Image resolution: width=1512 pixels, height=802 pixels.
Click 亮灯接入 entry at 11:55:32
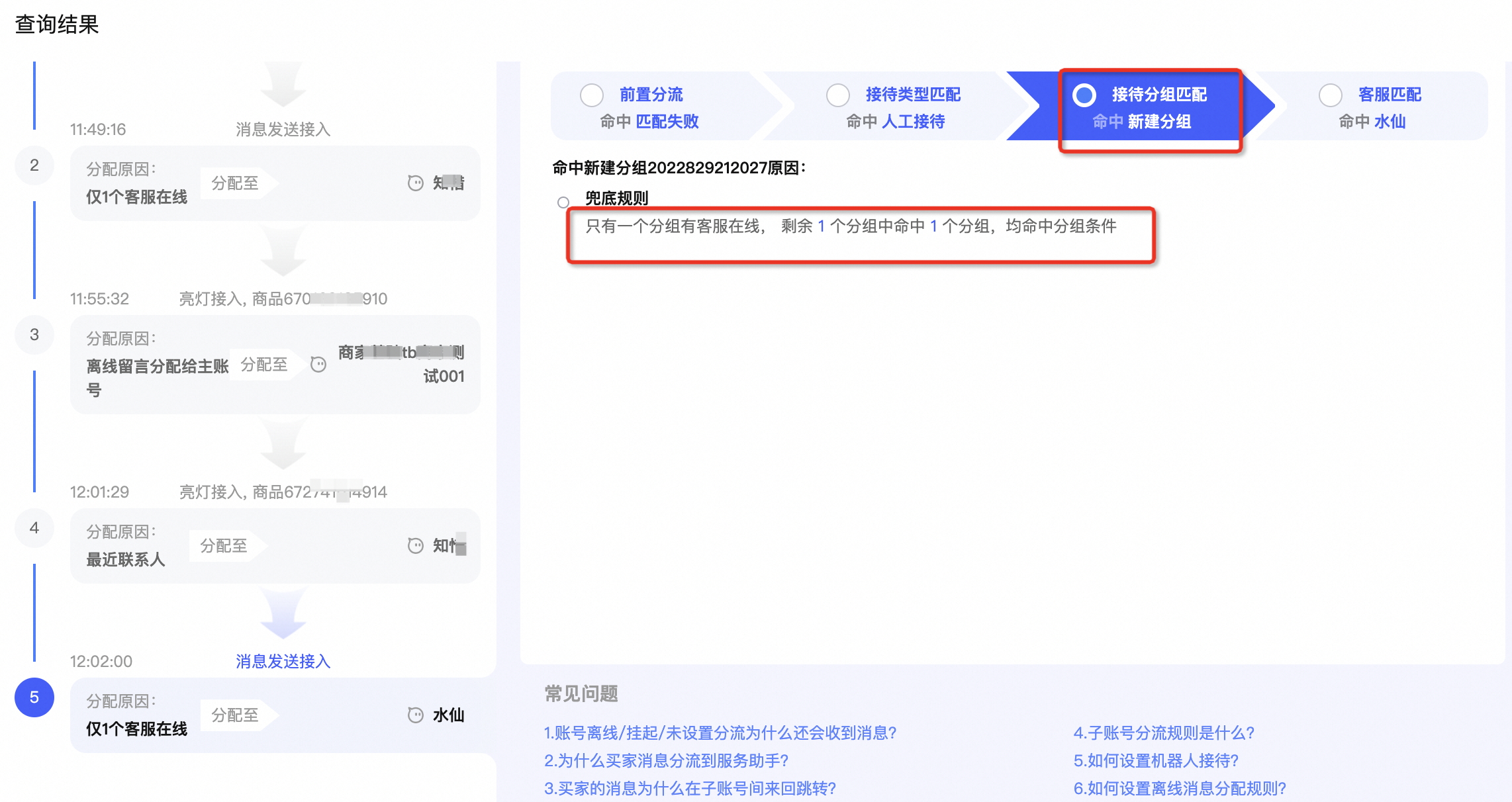tap(283, 298)
